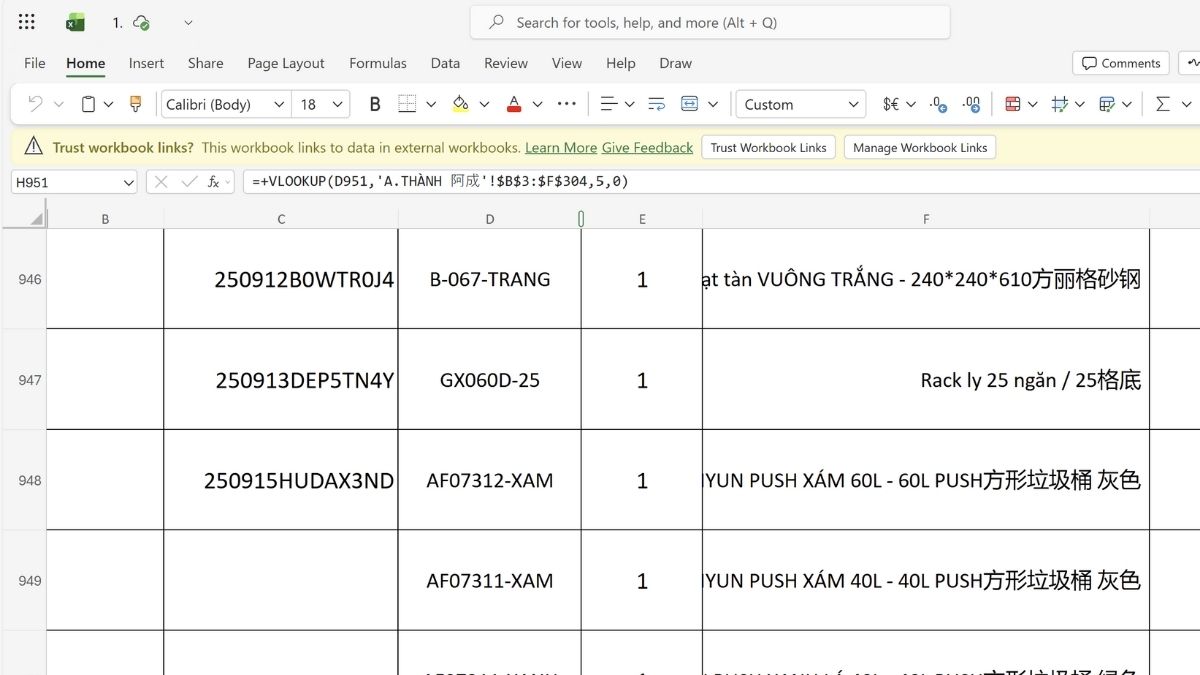Screen dimensions: 1200x675
Task: Click the Conditional Formatting icon
Action: tap(1014, 103)
